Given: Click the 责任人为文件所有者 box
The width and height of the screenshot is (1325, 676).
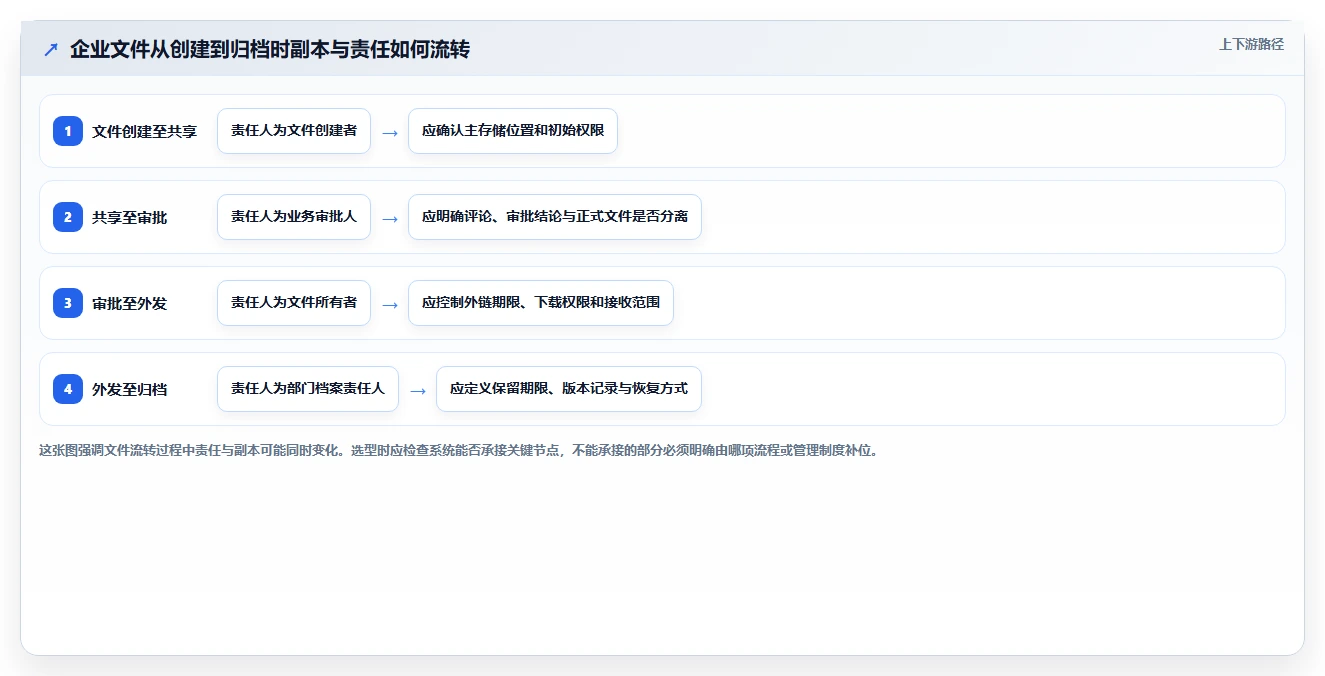Looking at the screenshot, I should (x=294, y=303).
